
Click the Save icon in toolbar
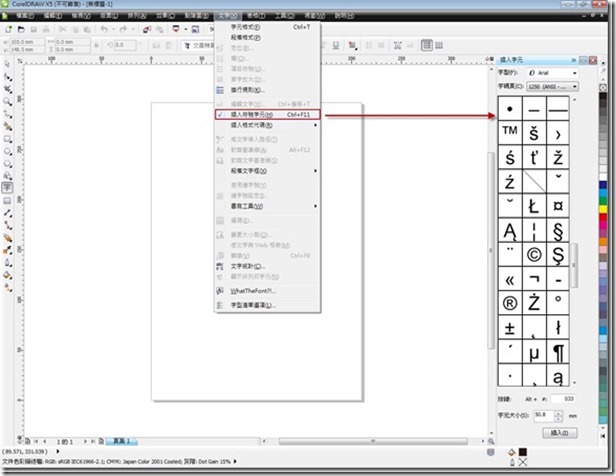pyautogui.click(x=34, y=29)
